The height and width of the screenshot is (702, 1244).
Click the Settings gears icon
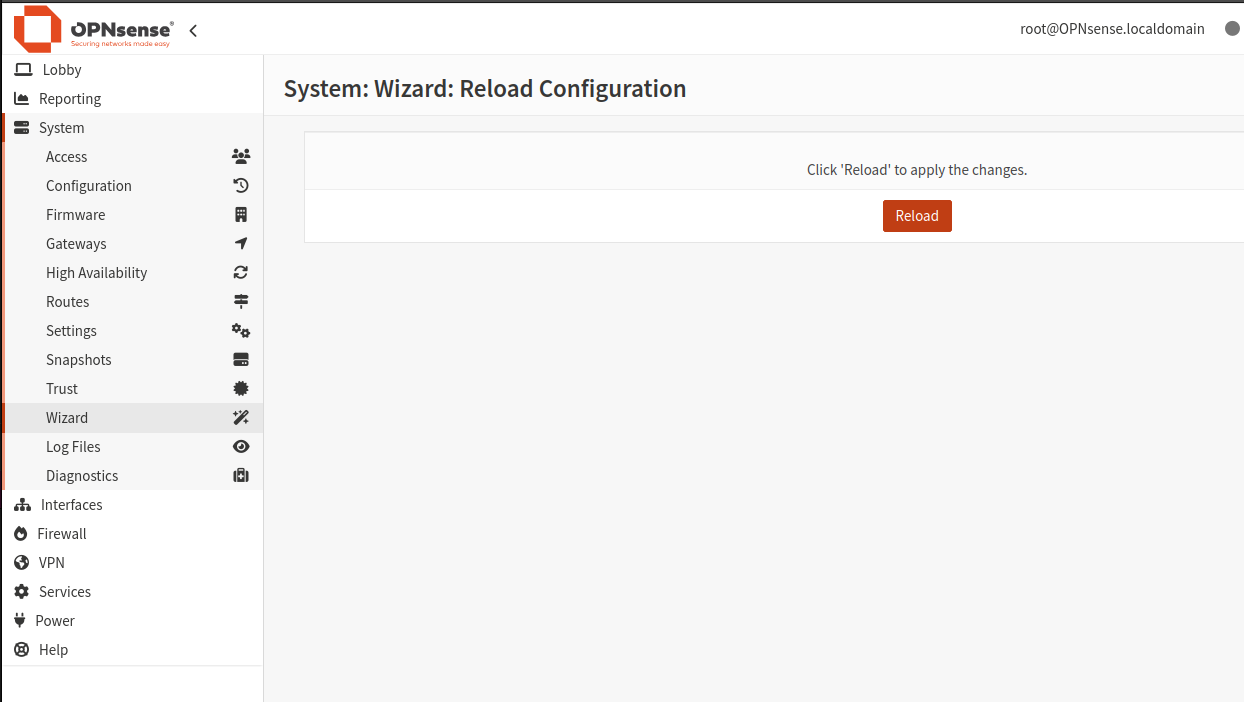pyautogui.click(x=241, y=331)
